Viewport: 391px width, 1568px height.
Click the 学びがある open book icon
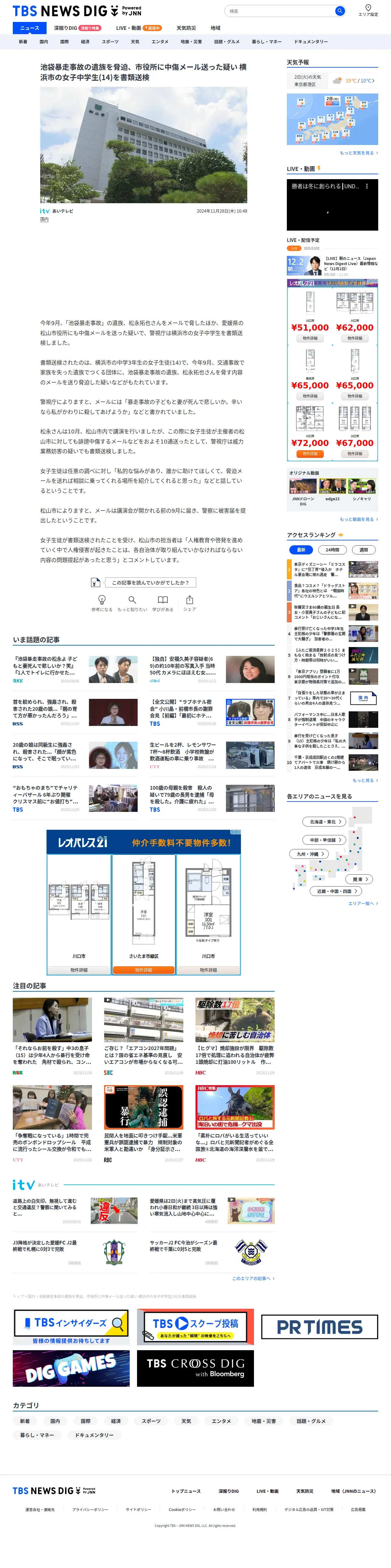[x=163, y=600]
